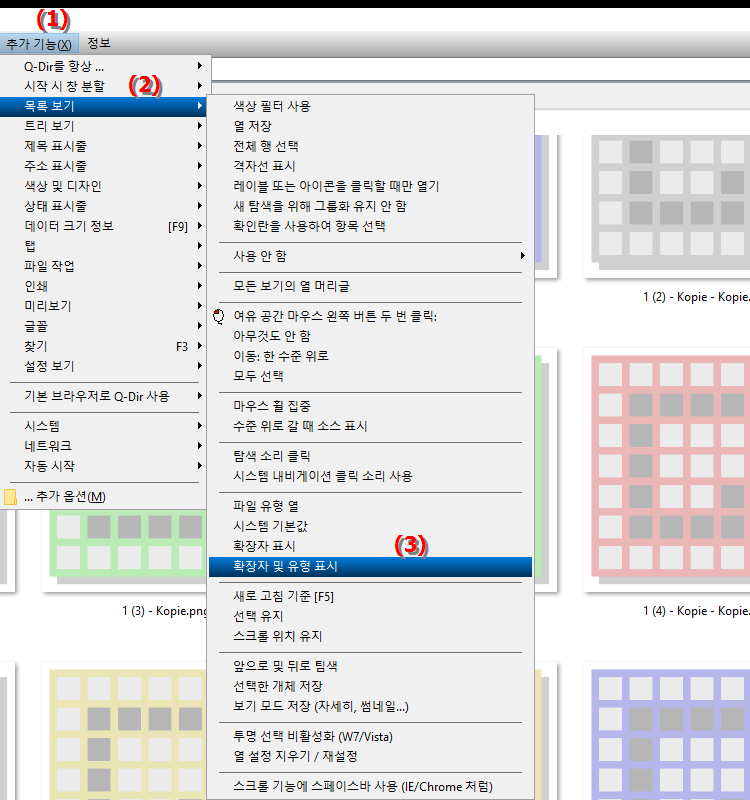This screenshot has height=800, width=750.
Task: Toggle 탐색 소리 클릭 option
Action: (370, 456)
